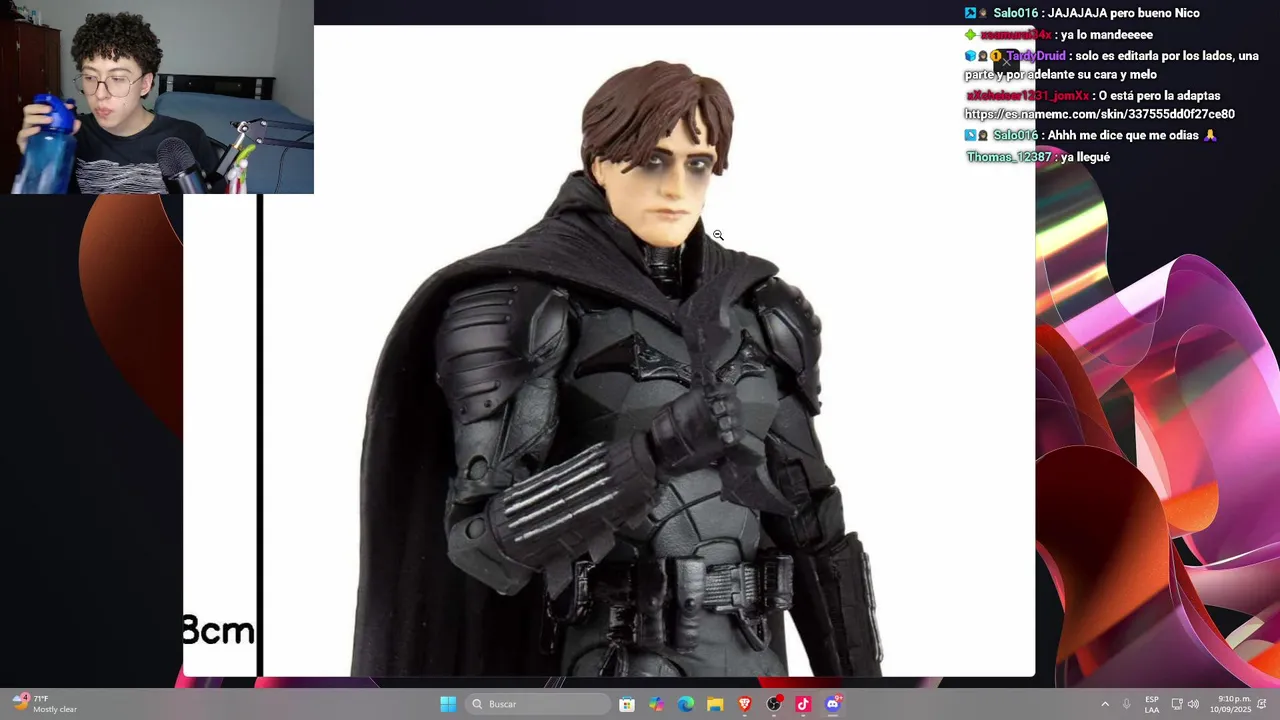Open the volume speaker tray icon
The image size is (1280, 720).
(x=1193, y=704)
